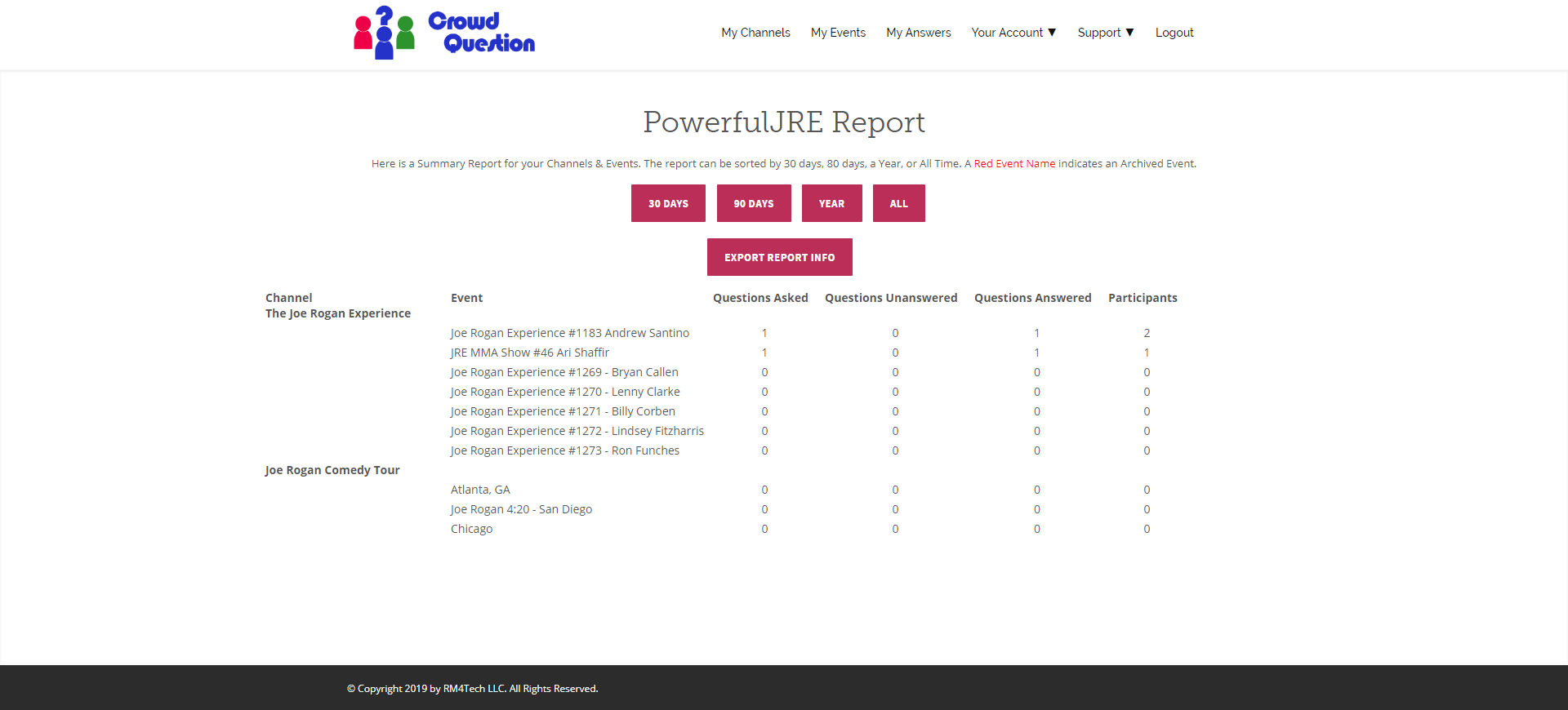Click PowerfulJRE Report heading

pyautogui.click(x=784, y=122)
